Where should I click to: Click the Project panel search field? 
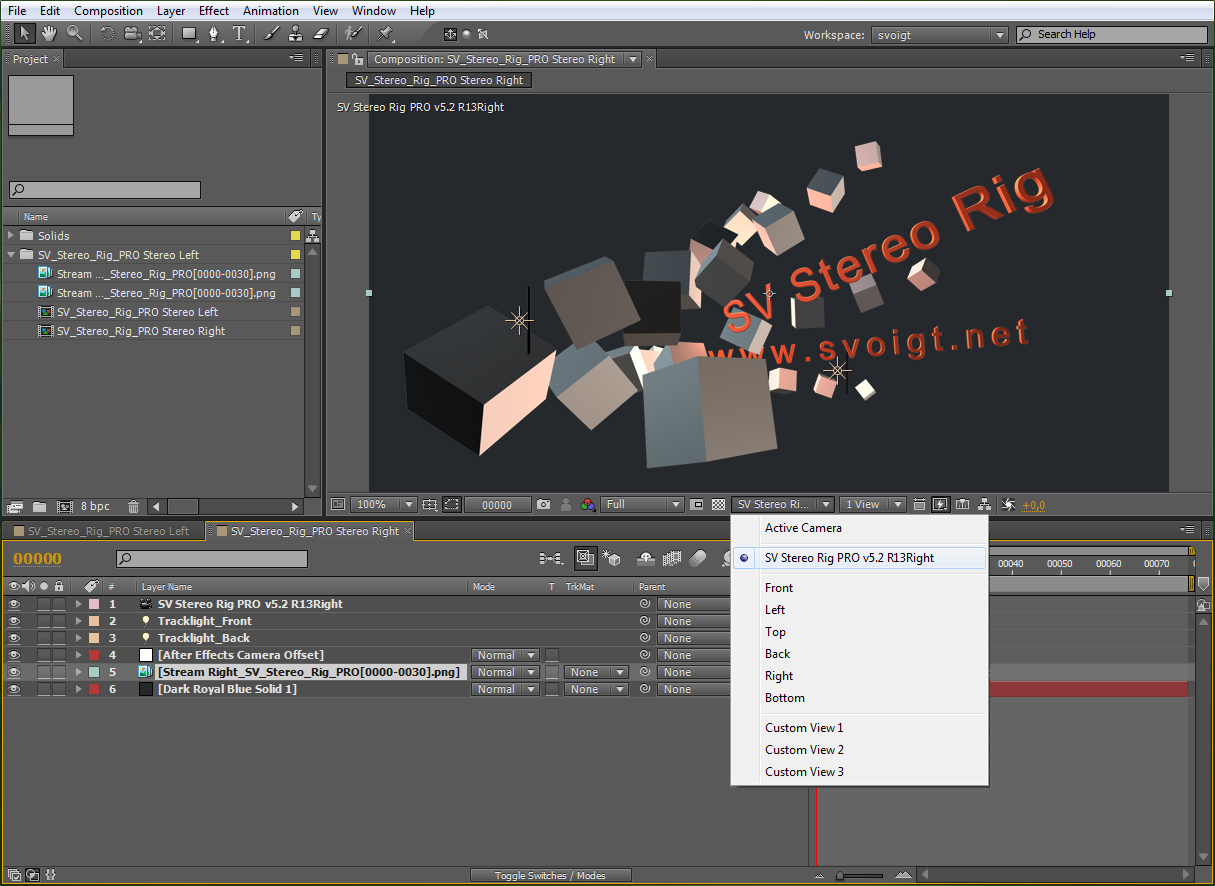pos(105,190)
